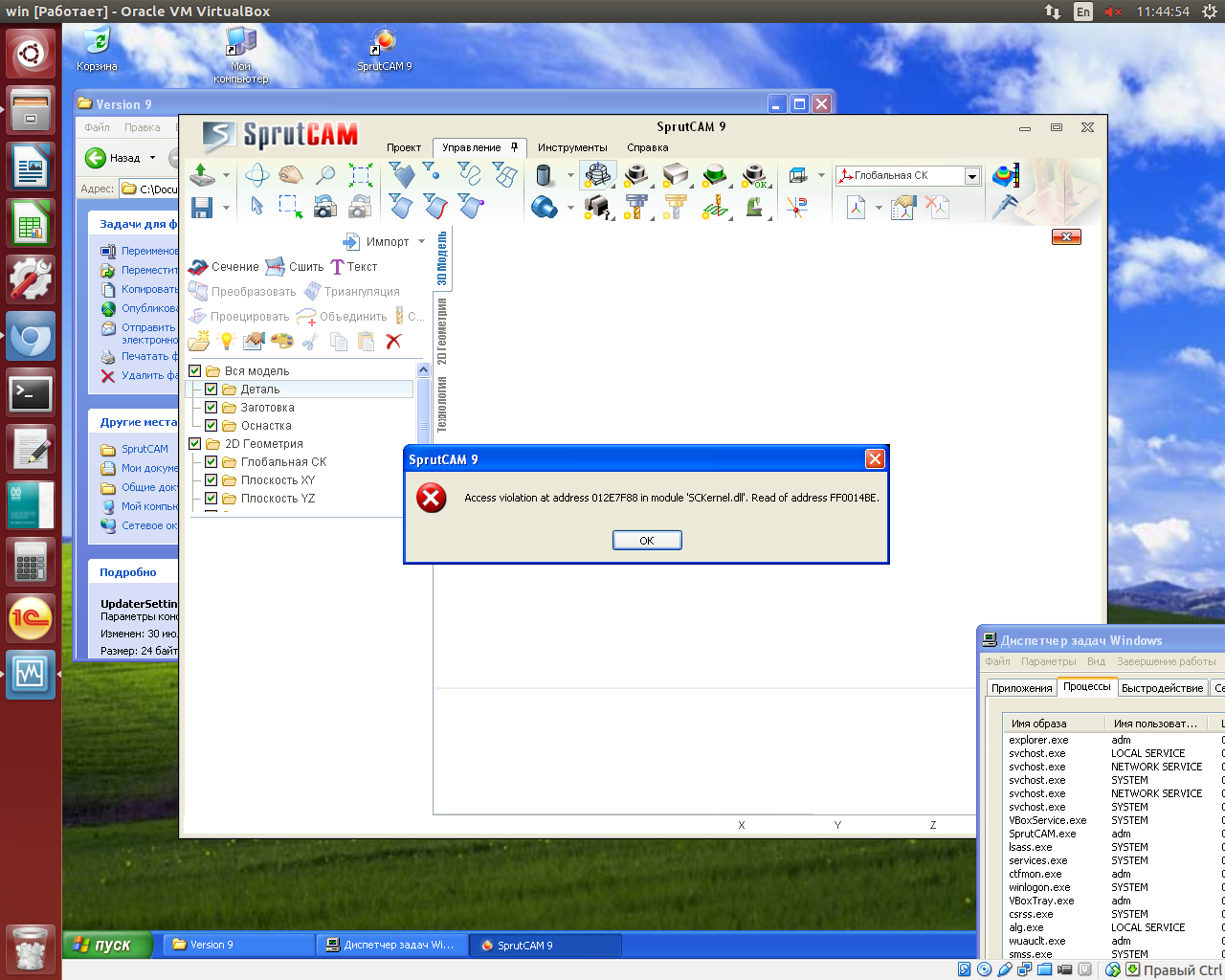Open the Проект tab in SprutCAM
The height and width of the screenshot is (980, 1225).
(x=404, y=147)
